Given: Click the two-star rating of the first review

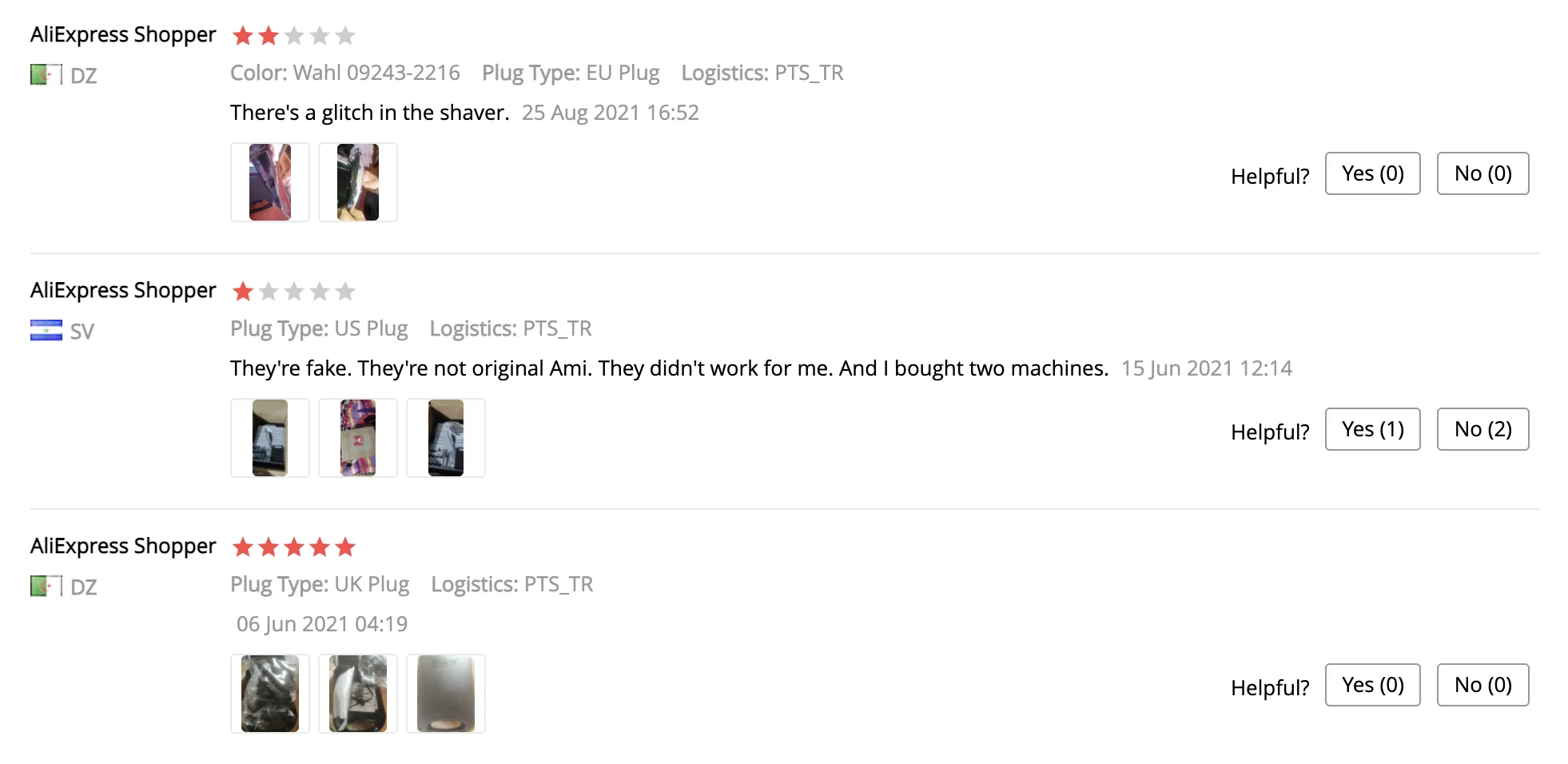Looking at the screenshot, I should point(293,35).
